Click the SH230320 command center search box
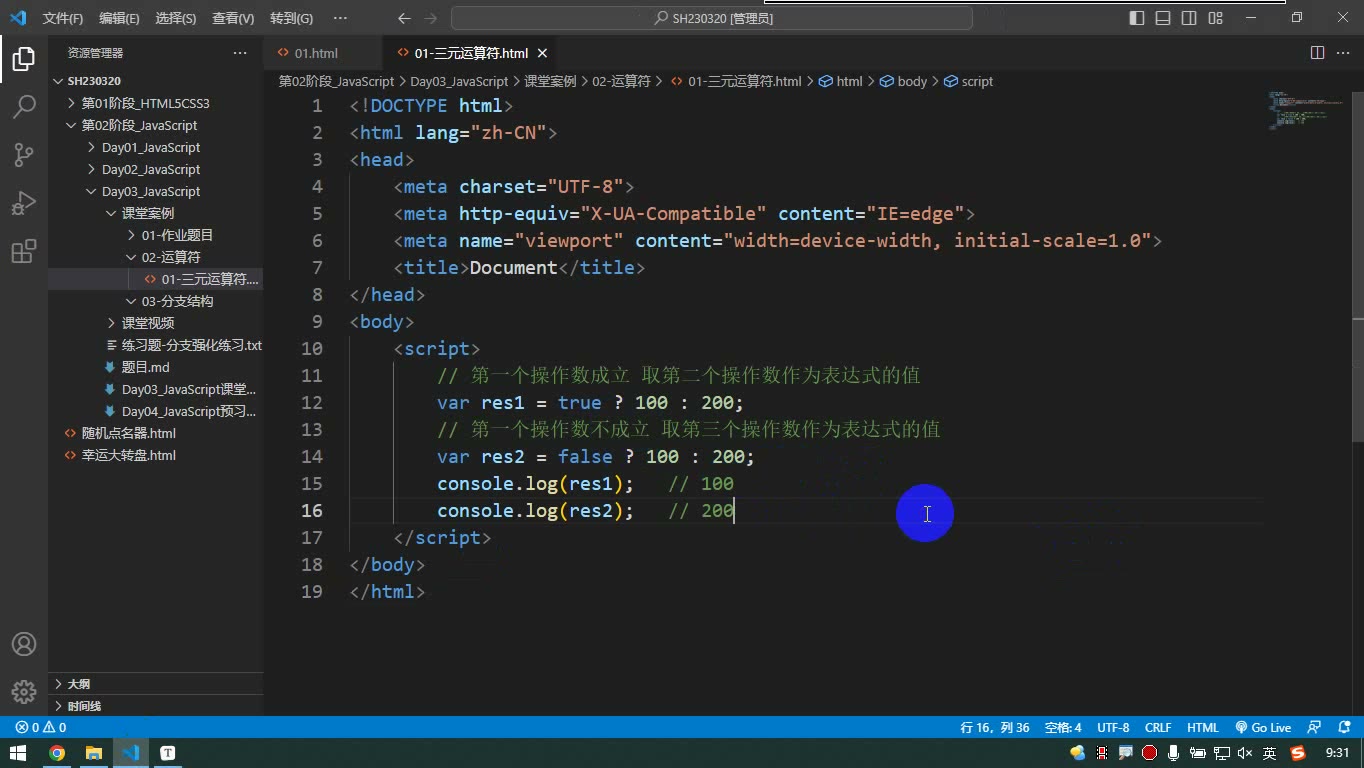 point(712,18)
